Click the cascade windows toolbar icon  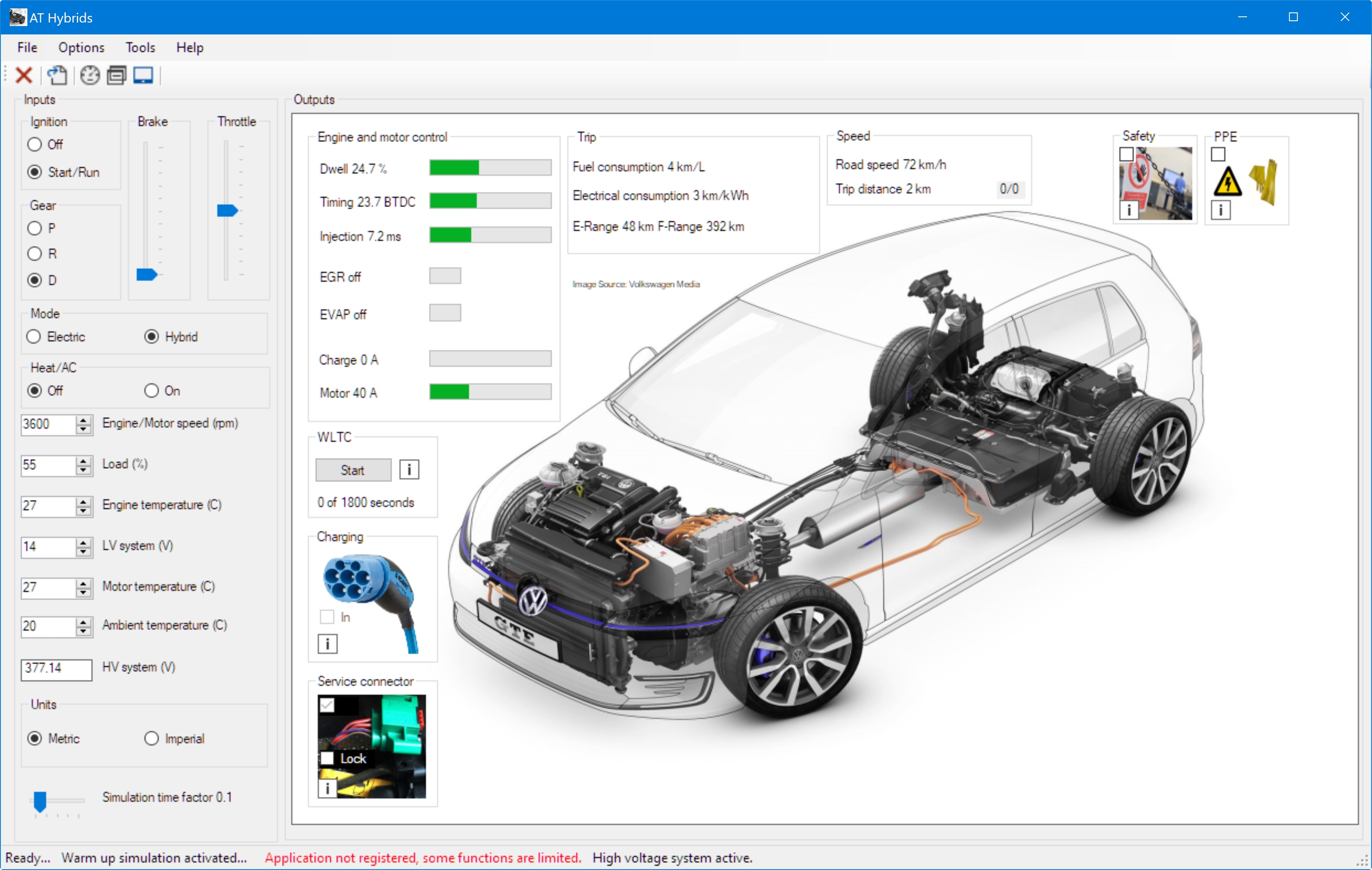(x=116, y=75)
